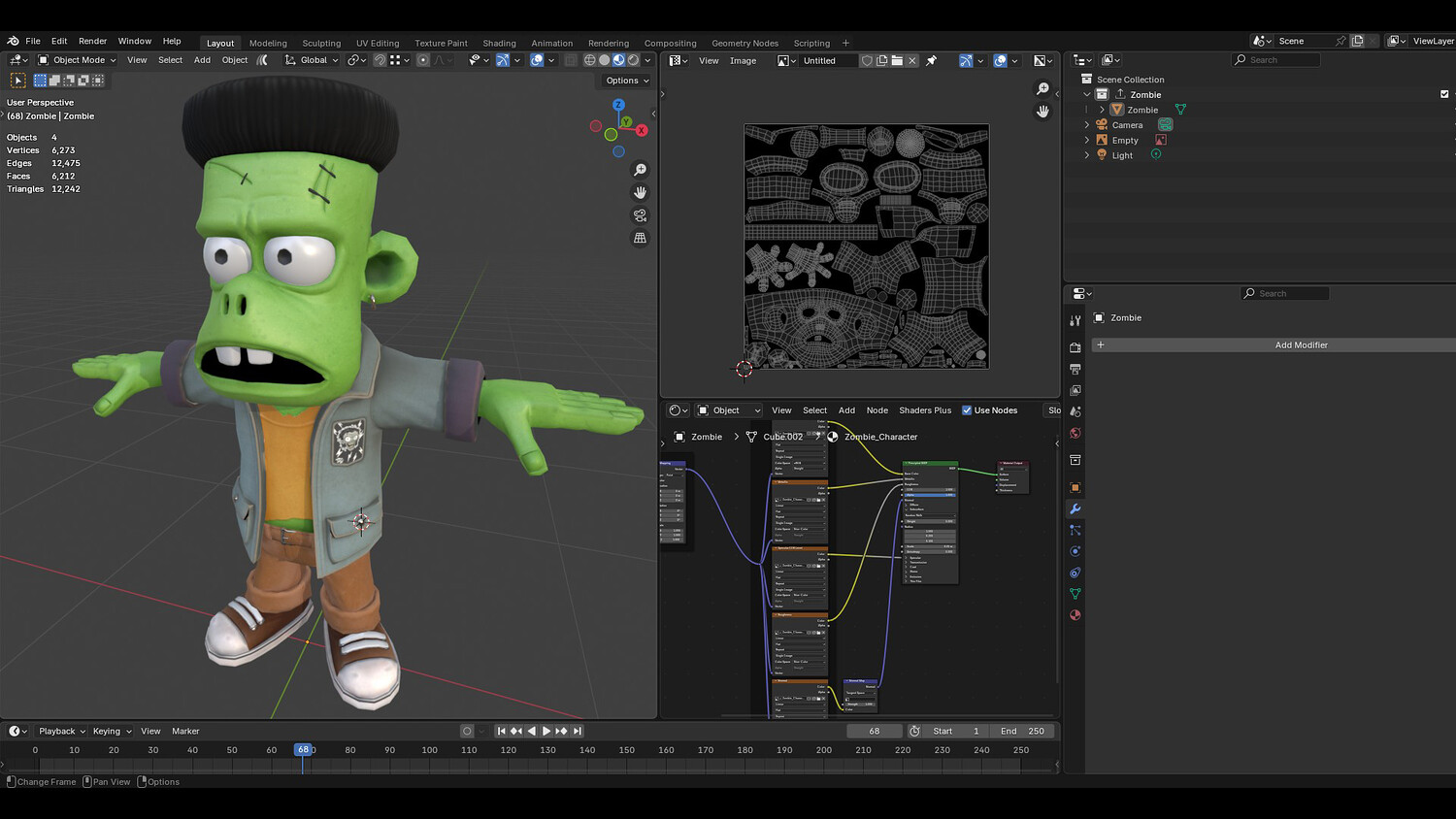Open the Physics properties tab icon
The image size is (1456, 819).
1075,551
